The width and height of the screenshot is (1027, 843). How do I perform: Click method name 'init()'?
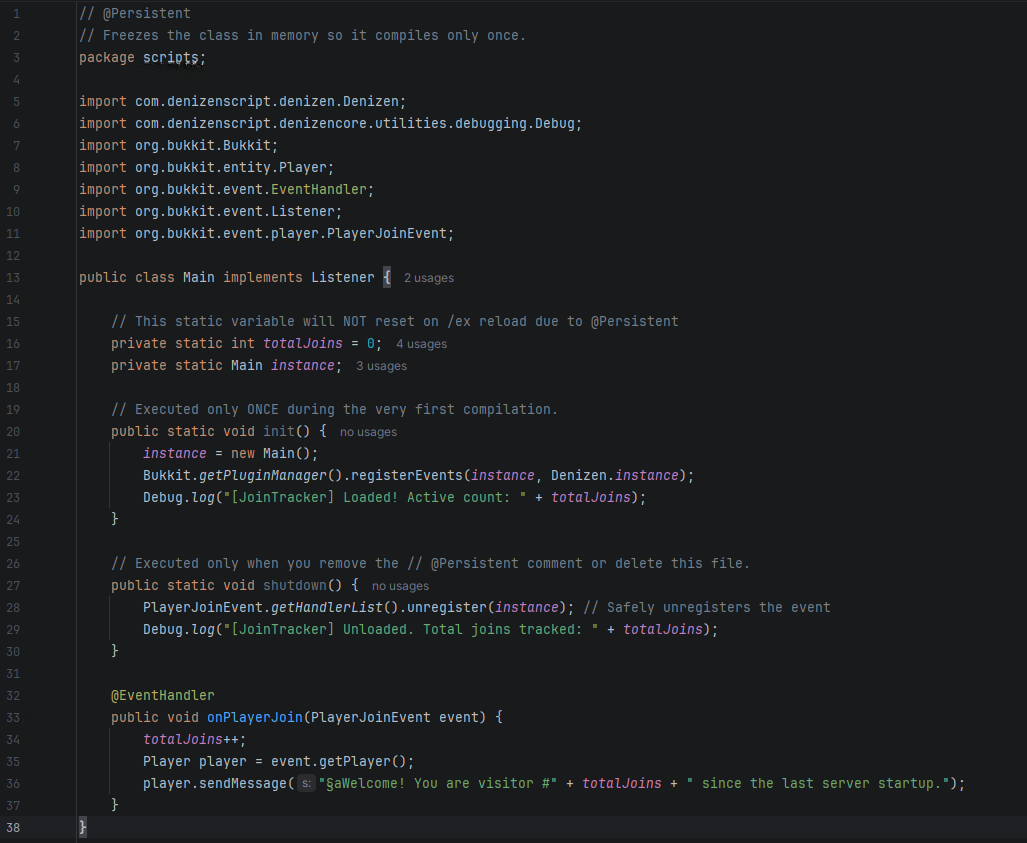pyautogui.click(x=286, y=432)
